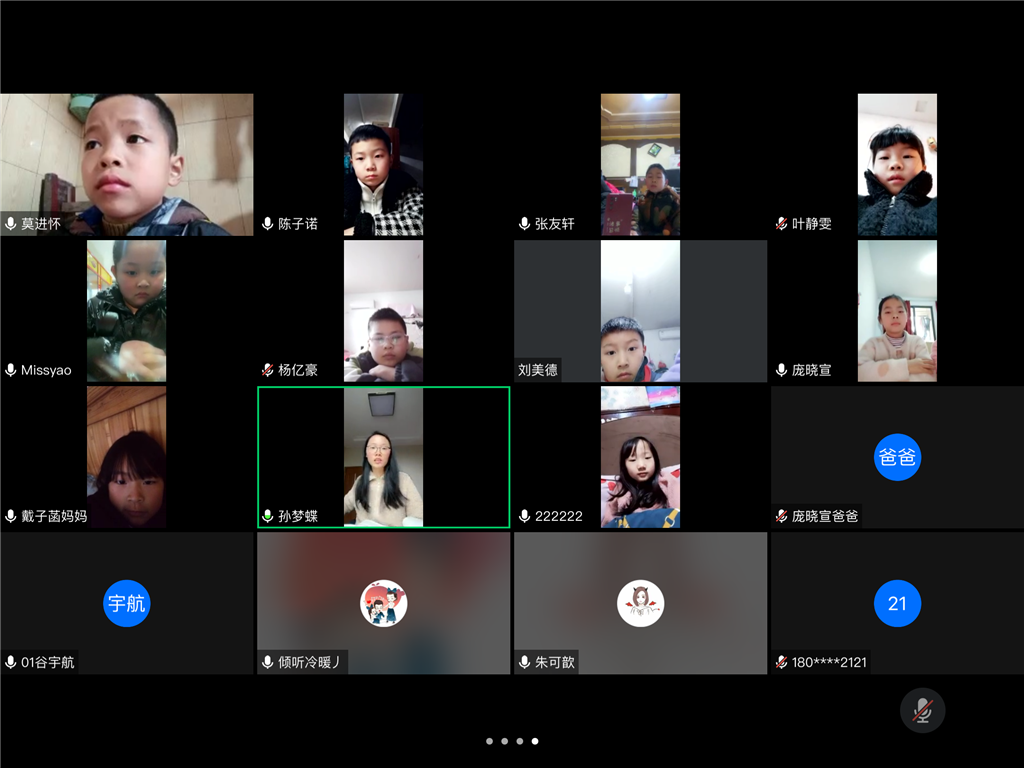Click muted microphone icon next to 庞晓宣爸爸
Image resolution: width=1024 pixels, height=768 pixels.
781,517
